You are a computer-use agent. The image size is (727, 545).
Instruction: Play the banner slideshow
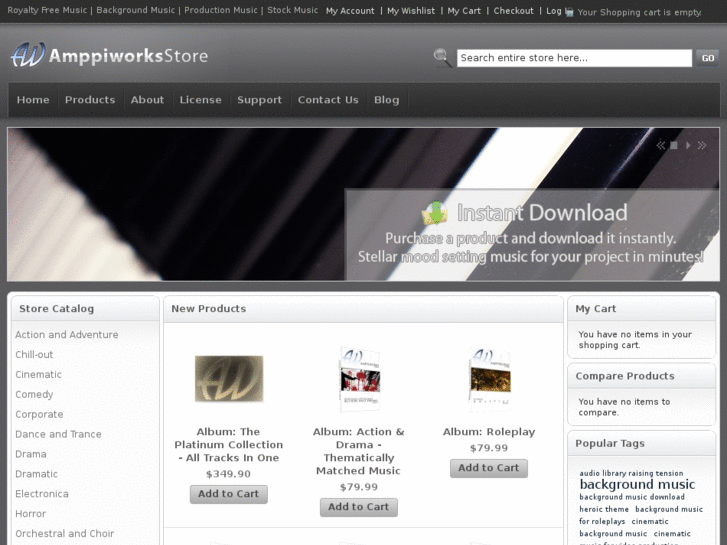pos(688,146)
